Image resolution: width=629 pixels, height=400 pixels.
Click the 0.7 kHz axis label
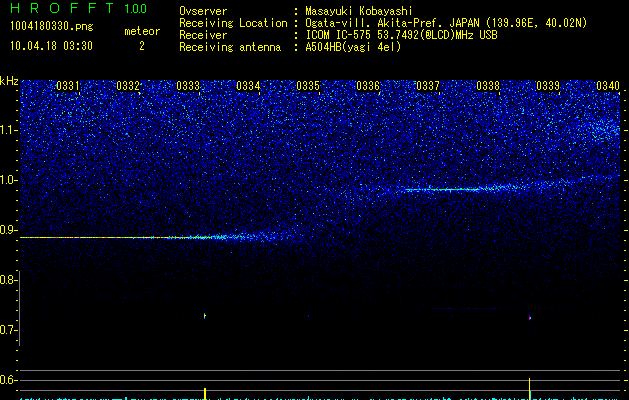[x=8, y=330]
